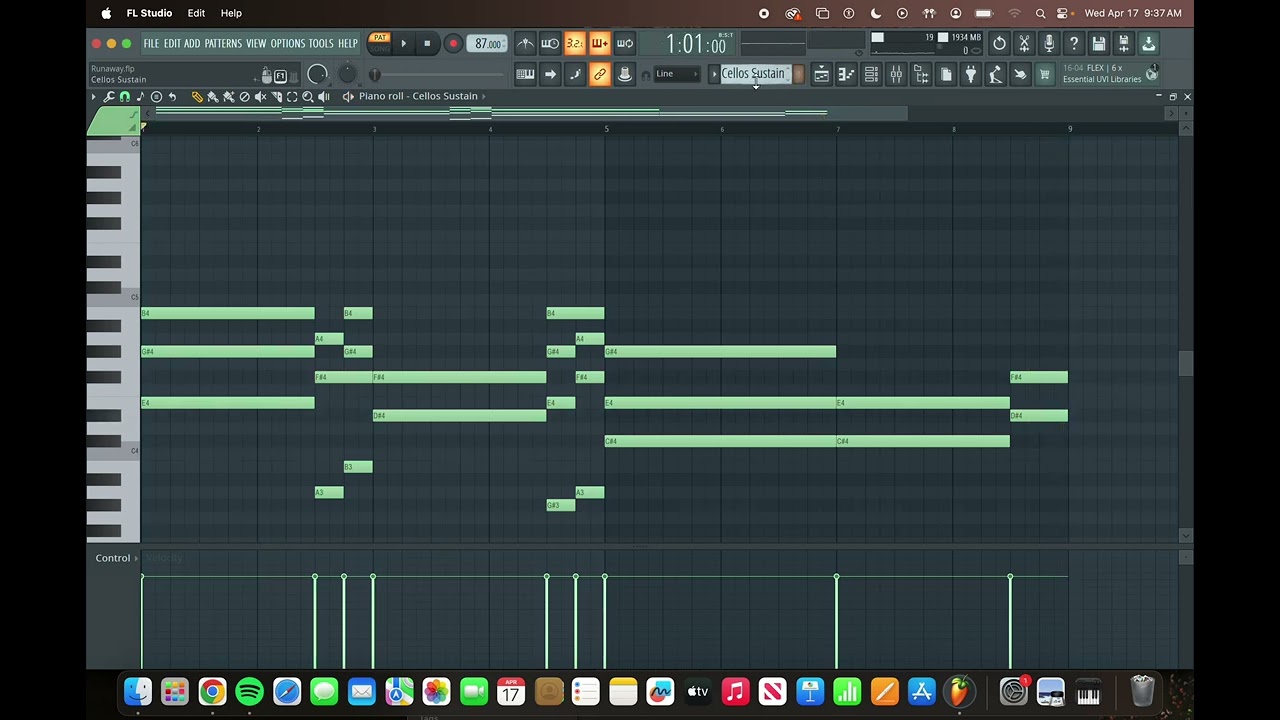Click the undo history circular arrow icon
Viewport: 1280px width, 720px height.
point(999,43)
